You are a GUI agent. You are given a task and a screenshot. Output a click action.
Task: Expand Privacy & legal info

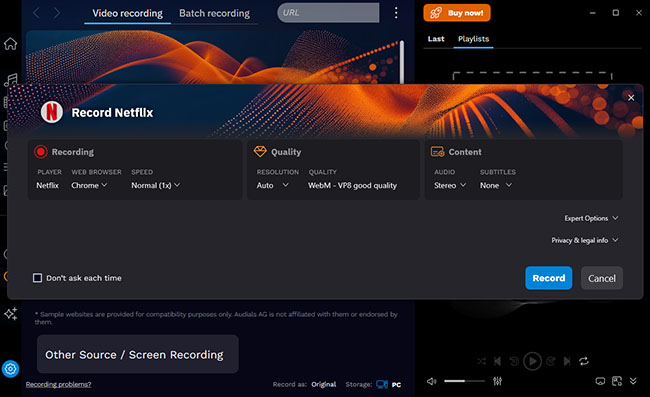pyautogui.click(x=585, y=240)
